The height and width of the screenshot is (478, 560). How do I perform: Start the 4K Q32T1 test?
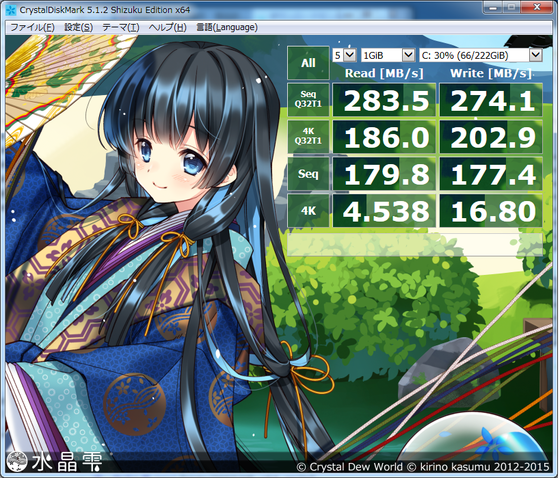pos(308,136)
